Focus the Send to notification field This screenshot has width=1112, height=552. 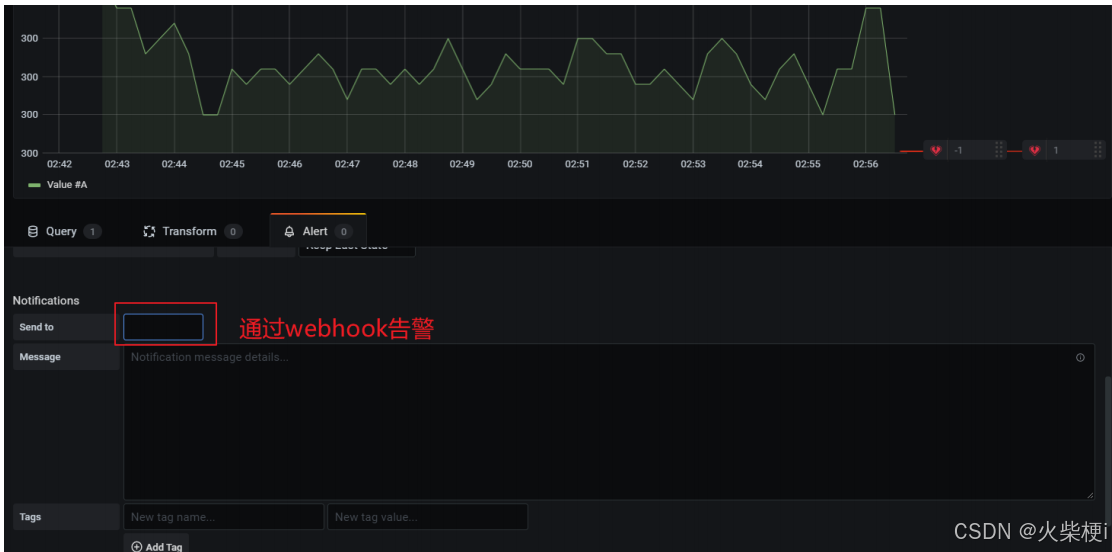click(x=163, y=327)
